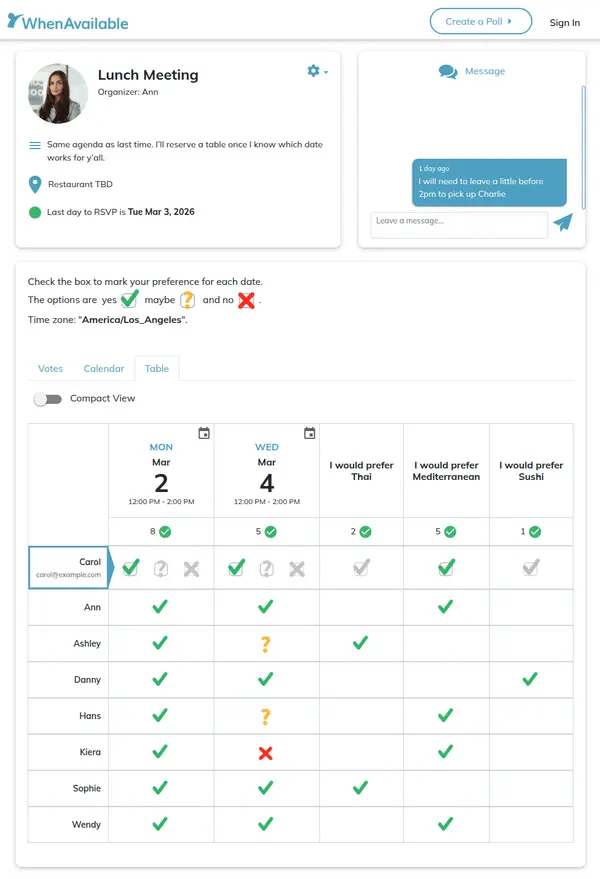This screenshot has width=600, height=879.
Task: Switch to the Votes tab
Action: click(x=50, y=369)
